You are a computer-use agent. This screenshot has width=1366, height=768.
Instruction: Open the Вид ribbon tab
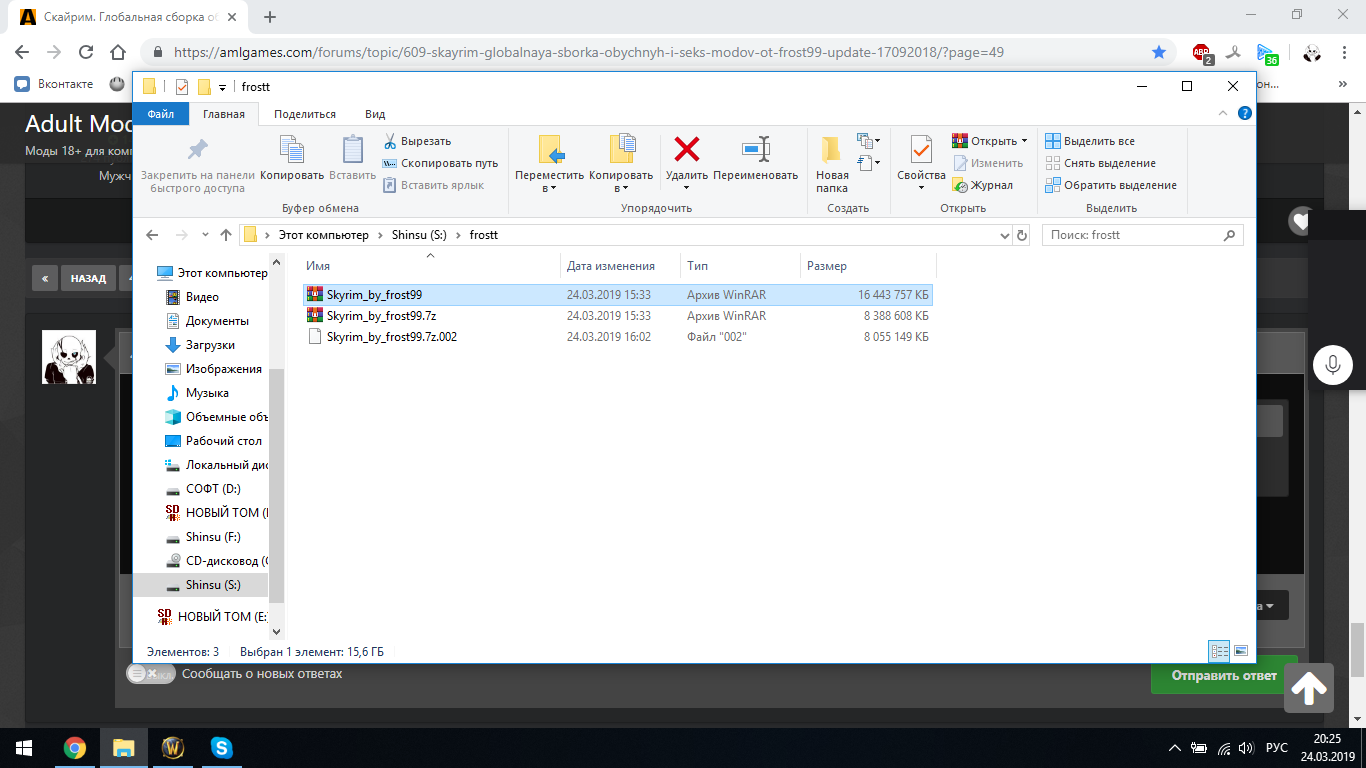pyautogui.click(x=375, y=114)
